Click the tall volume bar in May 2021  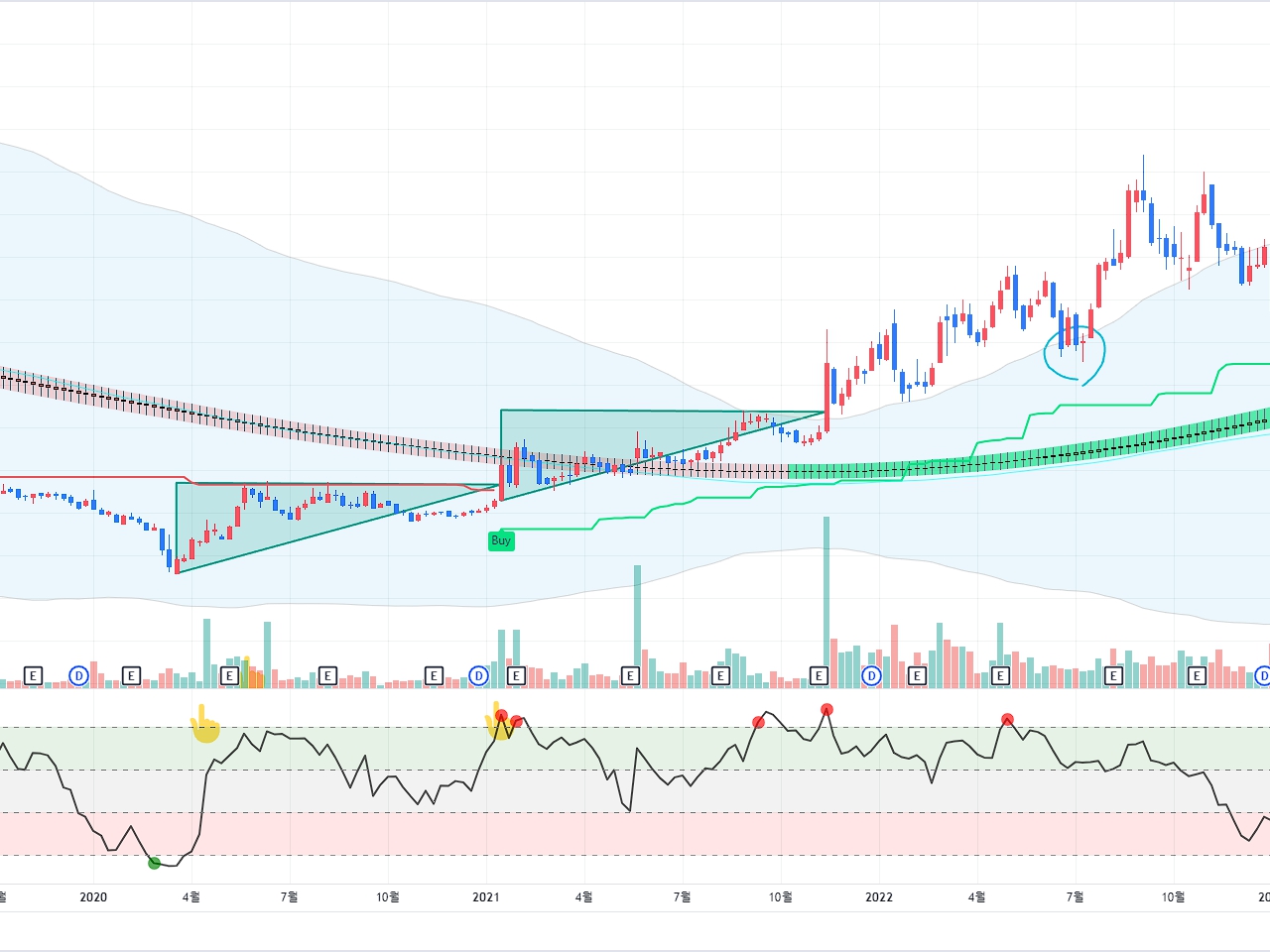pos(637,627)
